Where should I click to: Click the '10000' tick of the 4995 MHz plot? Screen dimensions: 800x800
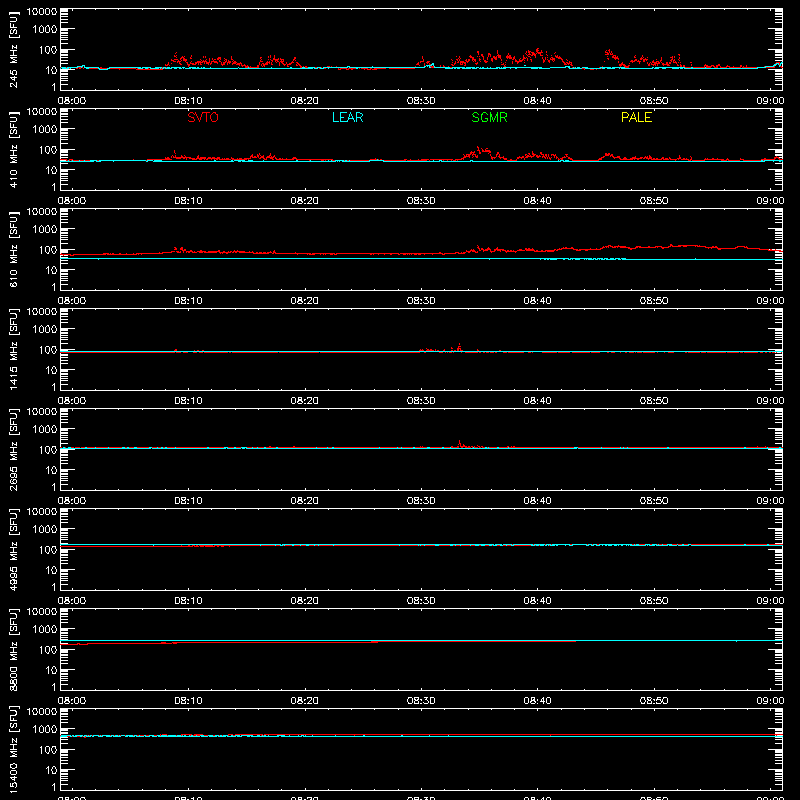42,512
